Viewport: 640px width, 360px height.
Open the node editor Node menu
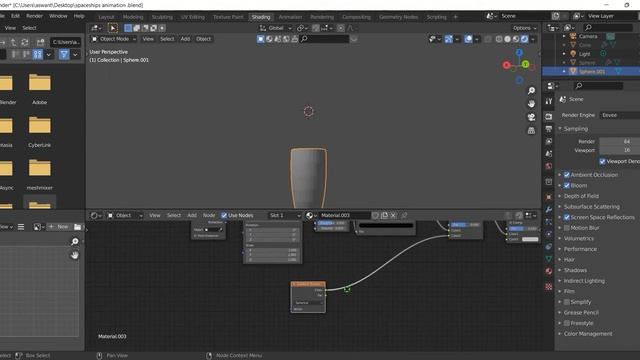[209, 216]
